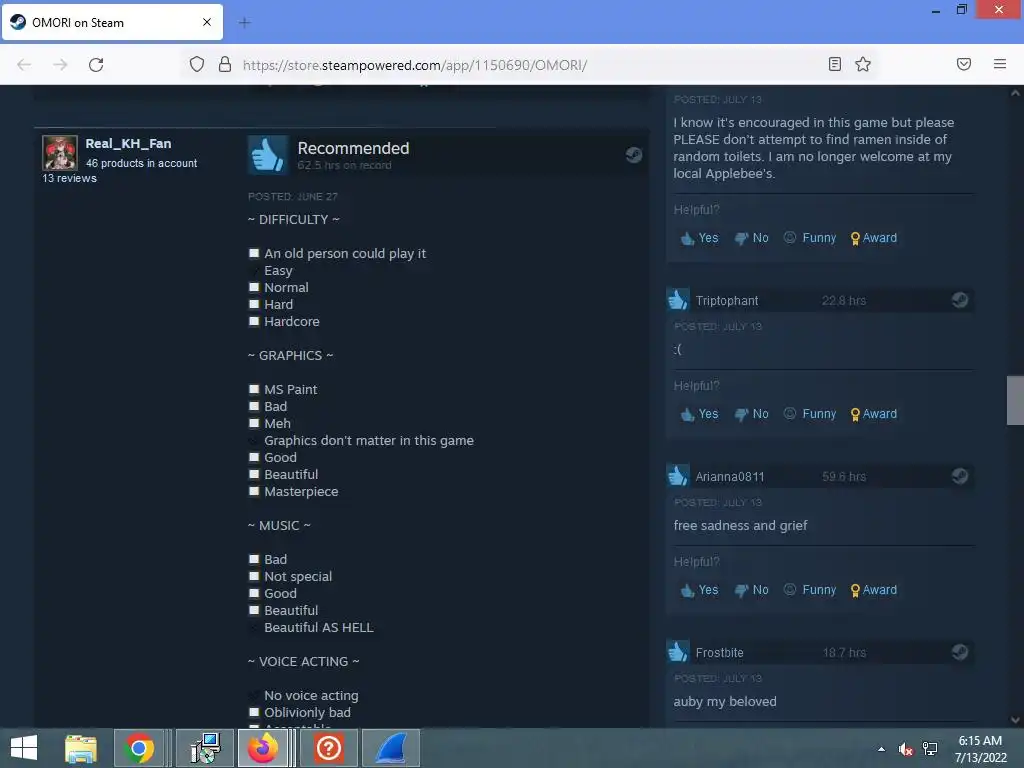
Task: Toggle reader view icon
Action: pos(835,64)
